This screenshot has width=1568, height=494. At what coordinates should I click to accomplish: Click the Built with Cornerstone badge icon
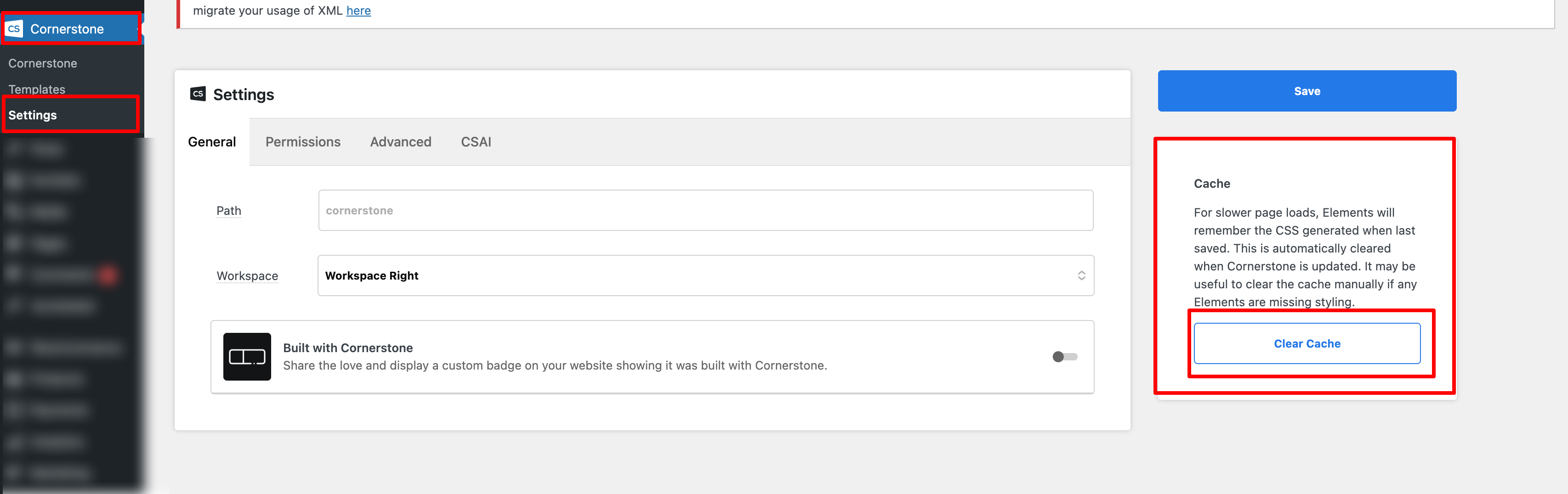[246, 357]
